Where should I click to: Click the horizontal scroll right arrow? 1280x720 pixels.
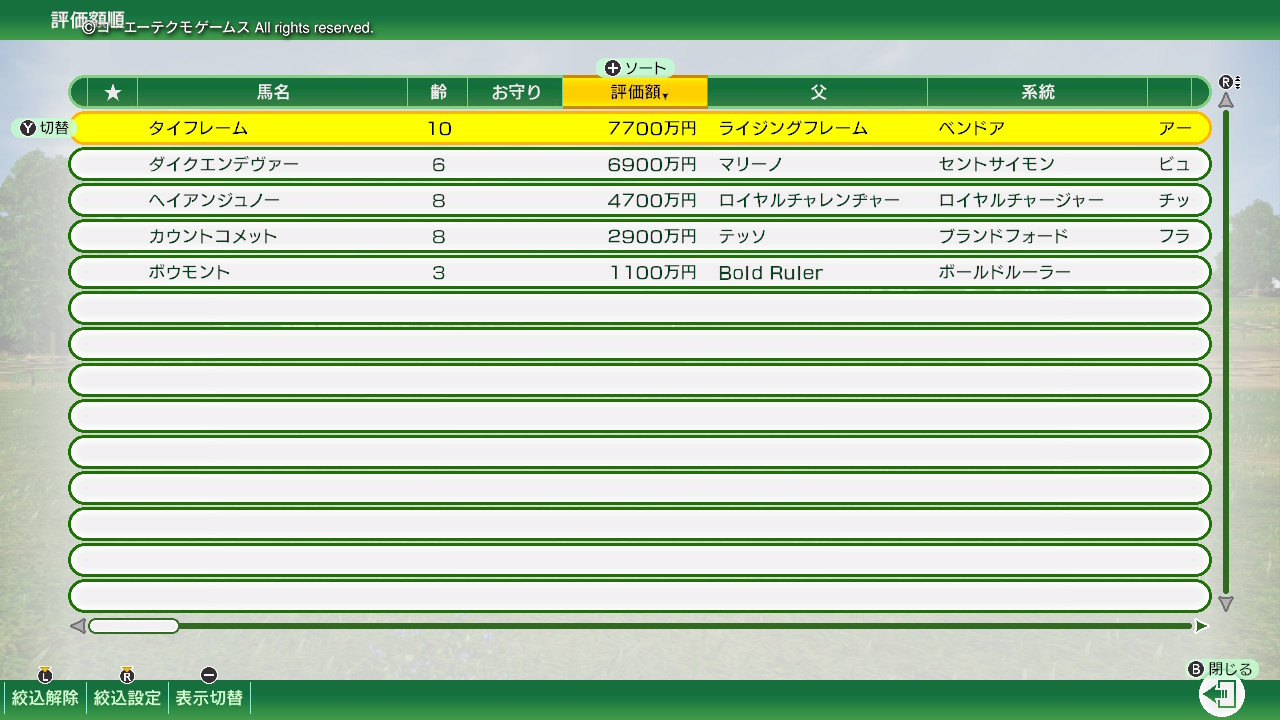tap(1201, 626)
